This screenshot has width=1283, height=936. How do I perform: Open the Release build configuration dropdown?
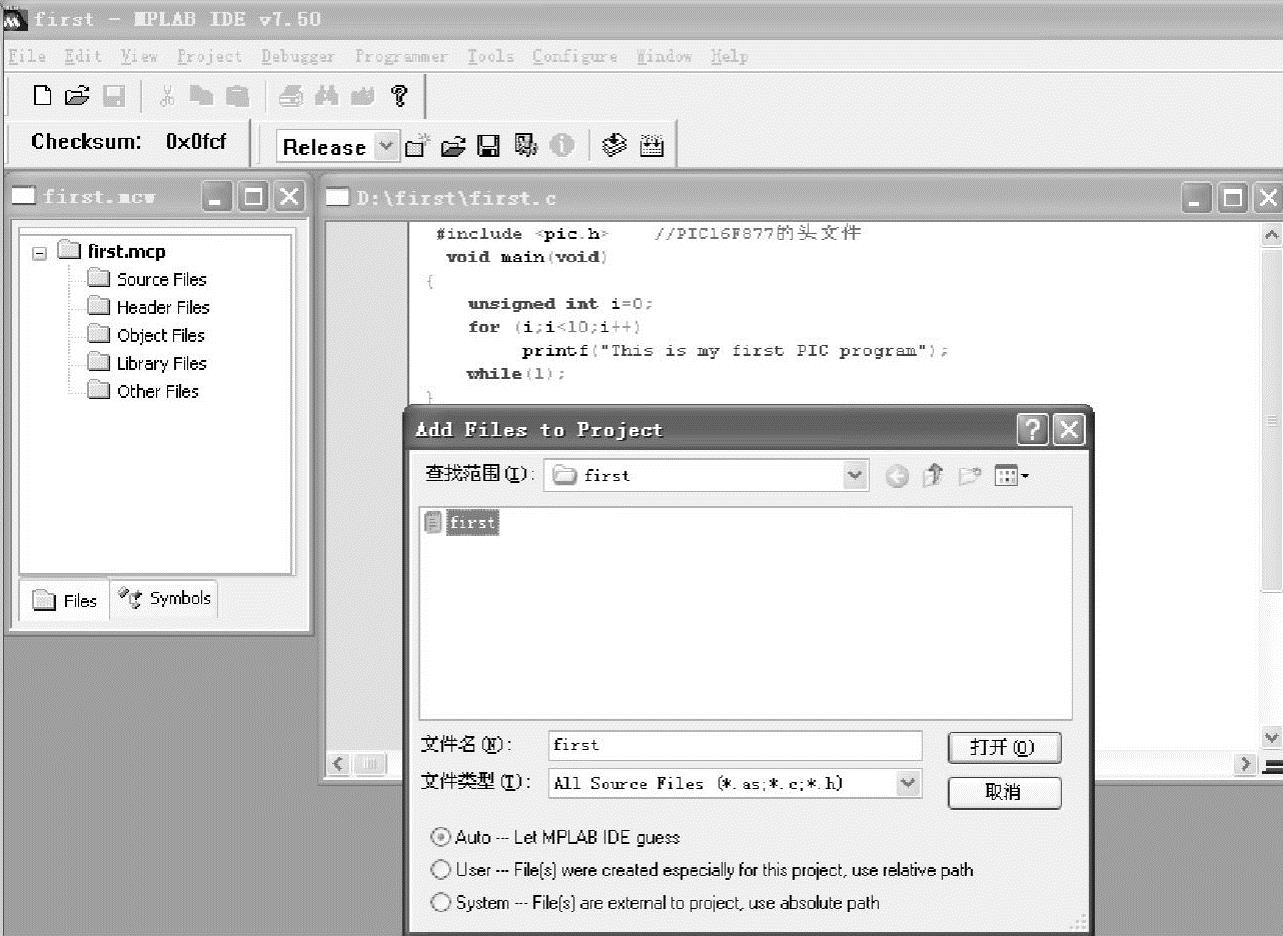[x=387, y=146]
